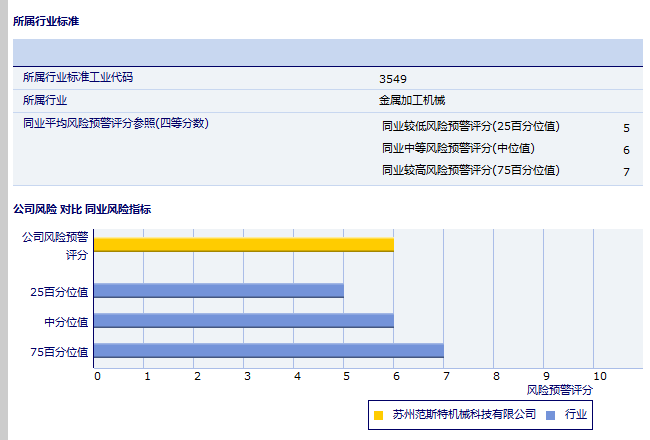Click the blue 75百分位值 bar
This screenshot has height=440, width=650.
(x=268, y=351)
